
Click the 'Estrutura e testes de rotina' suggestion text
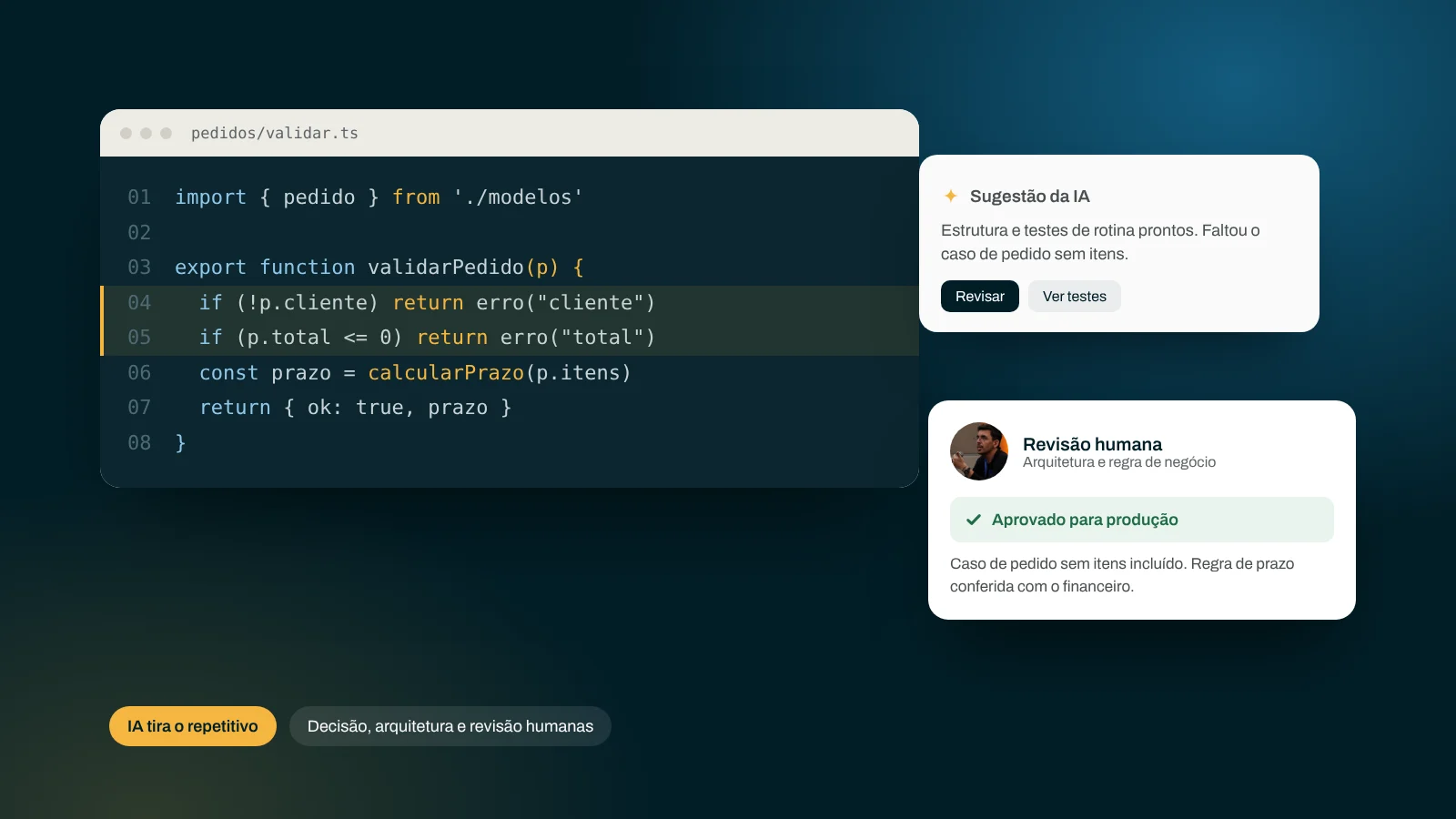coord(1100,242)
